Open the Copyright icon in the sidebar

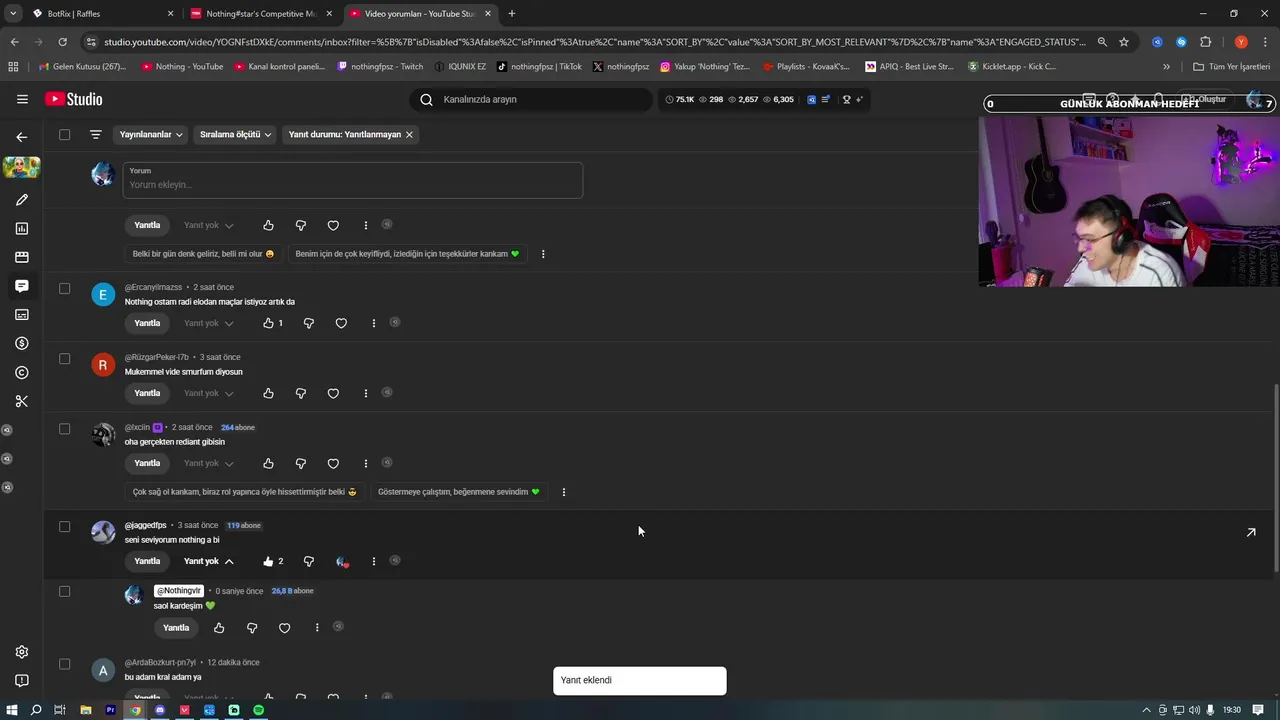click(x=22, y=372)
